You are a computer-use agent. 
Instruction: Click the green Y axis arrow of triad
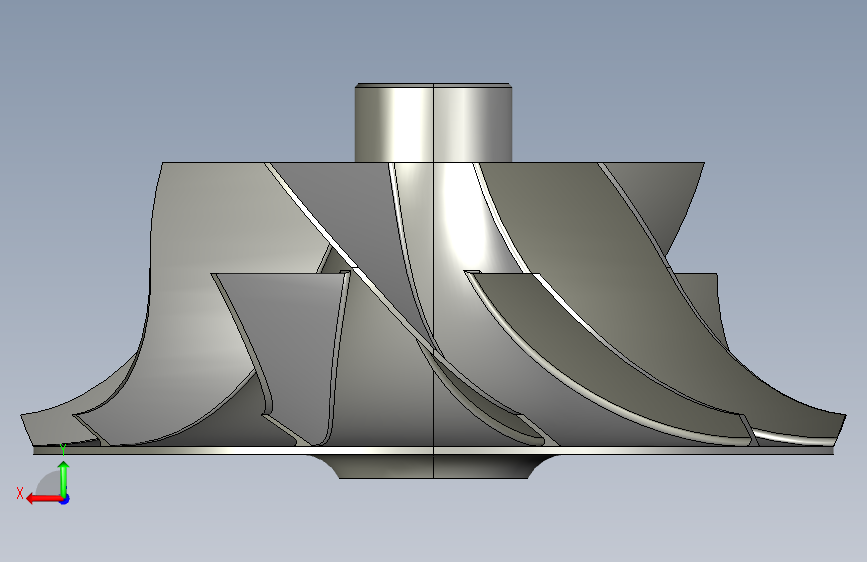tap(64, 479)
